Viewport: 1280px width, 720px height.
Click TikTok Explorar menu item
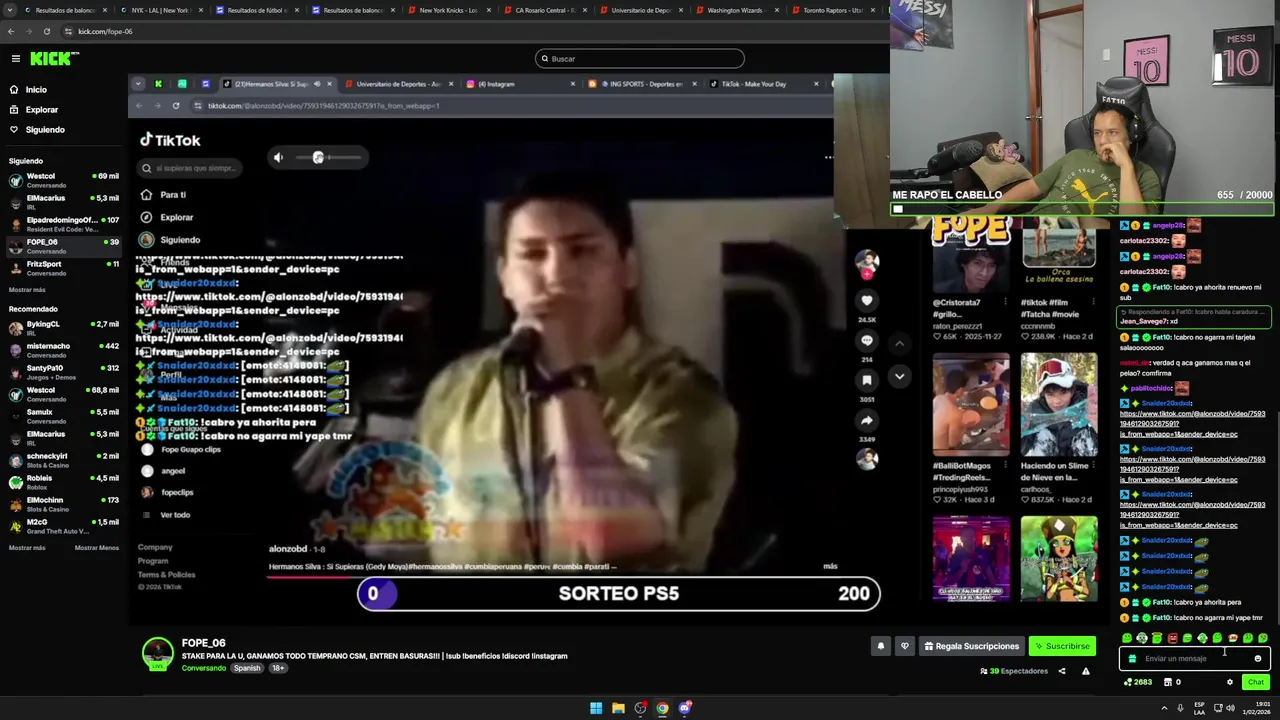pos(167,217)
